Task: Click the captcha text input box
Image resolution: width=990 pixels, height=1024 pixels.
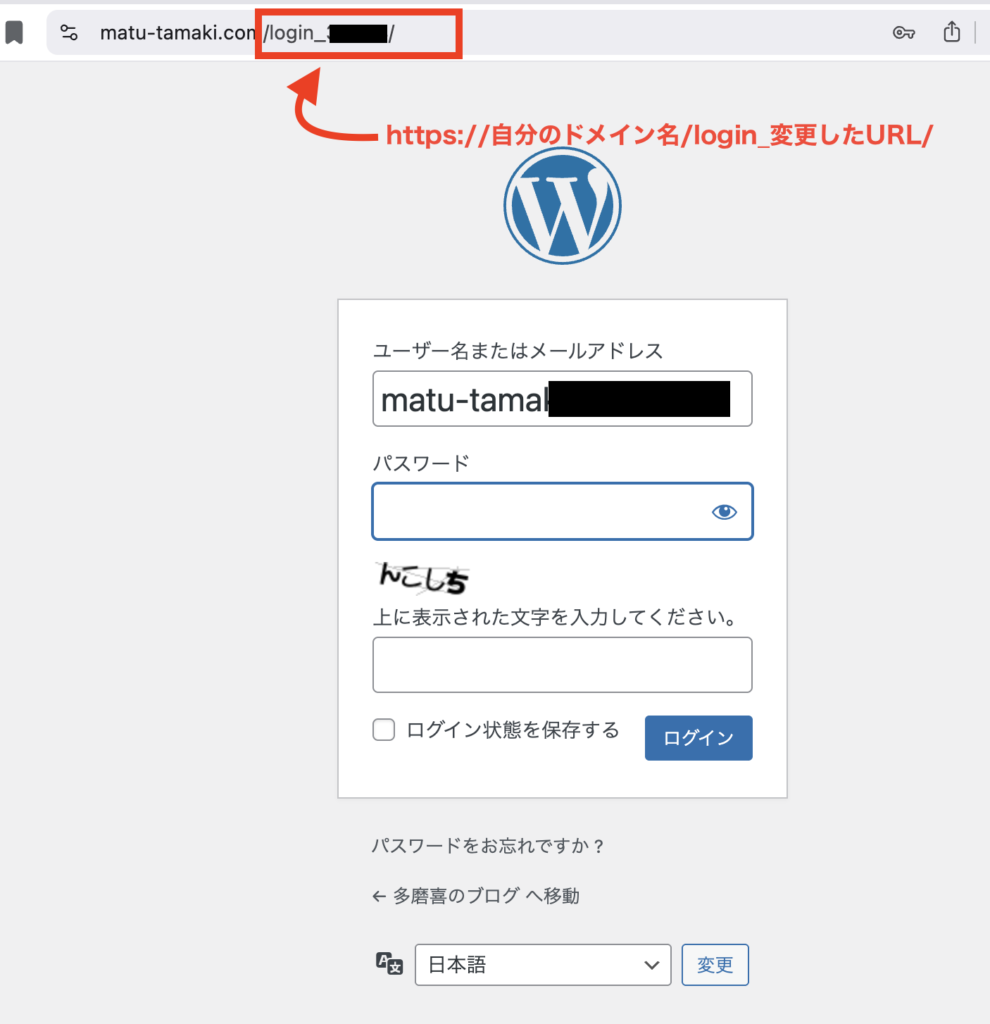Action: pyautogui.click(x=562, y=665)
